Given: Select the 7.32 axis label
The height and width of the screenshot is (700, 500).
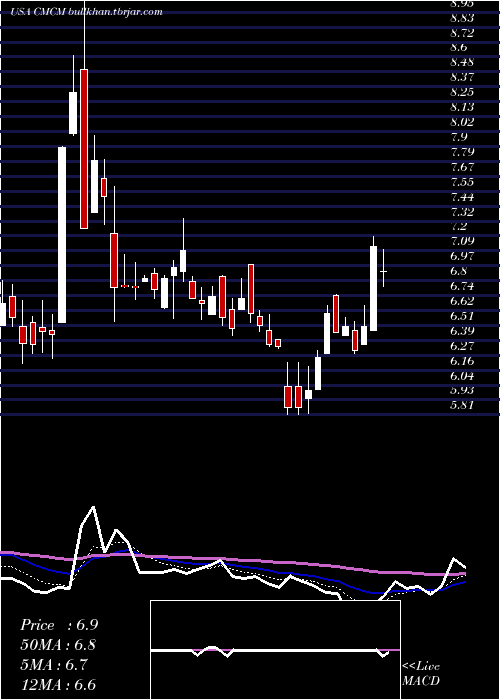Looking at the screenshot, I should (462, 211).
